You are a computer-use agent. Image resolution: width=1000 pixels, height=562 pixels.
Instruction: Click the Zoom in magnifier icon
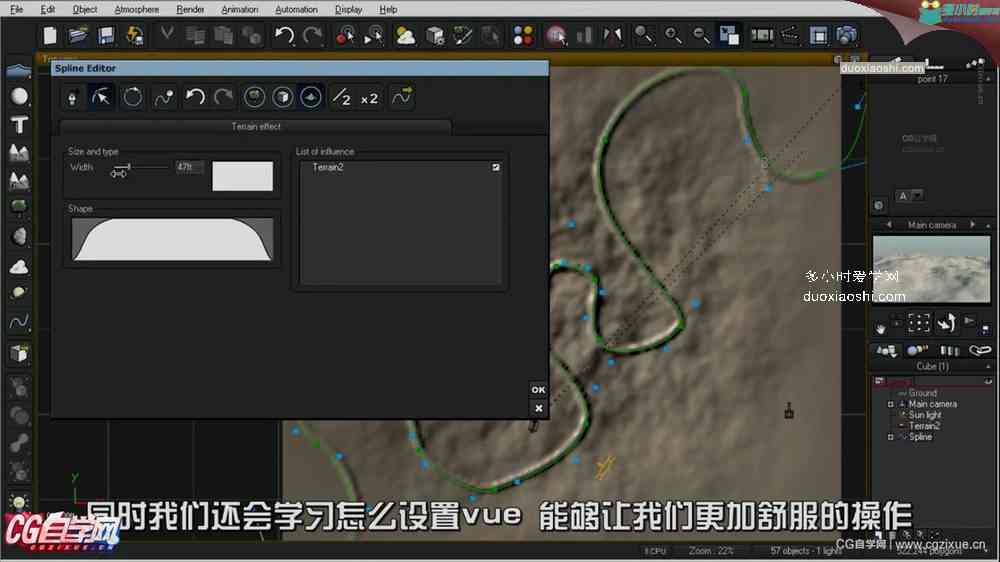click(672, 36)
